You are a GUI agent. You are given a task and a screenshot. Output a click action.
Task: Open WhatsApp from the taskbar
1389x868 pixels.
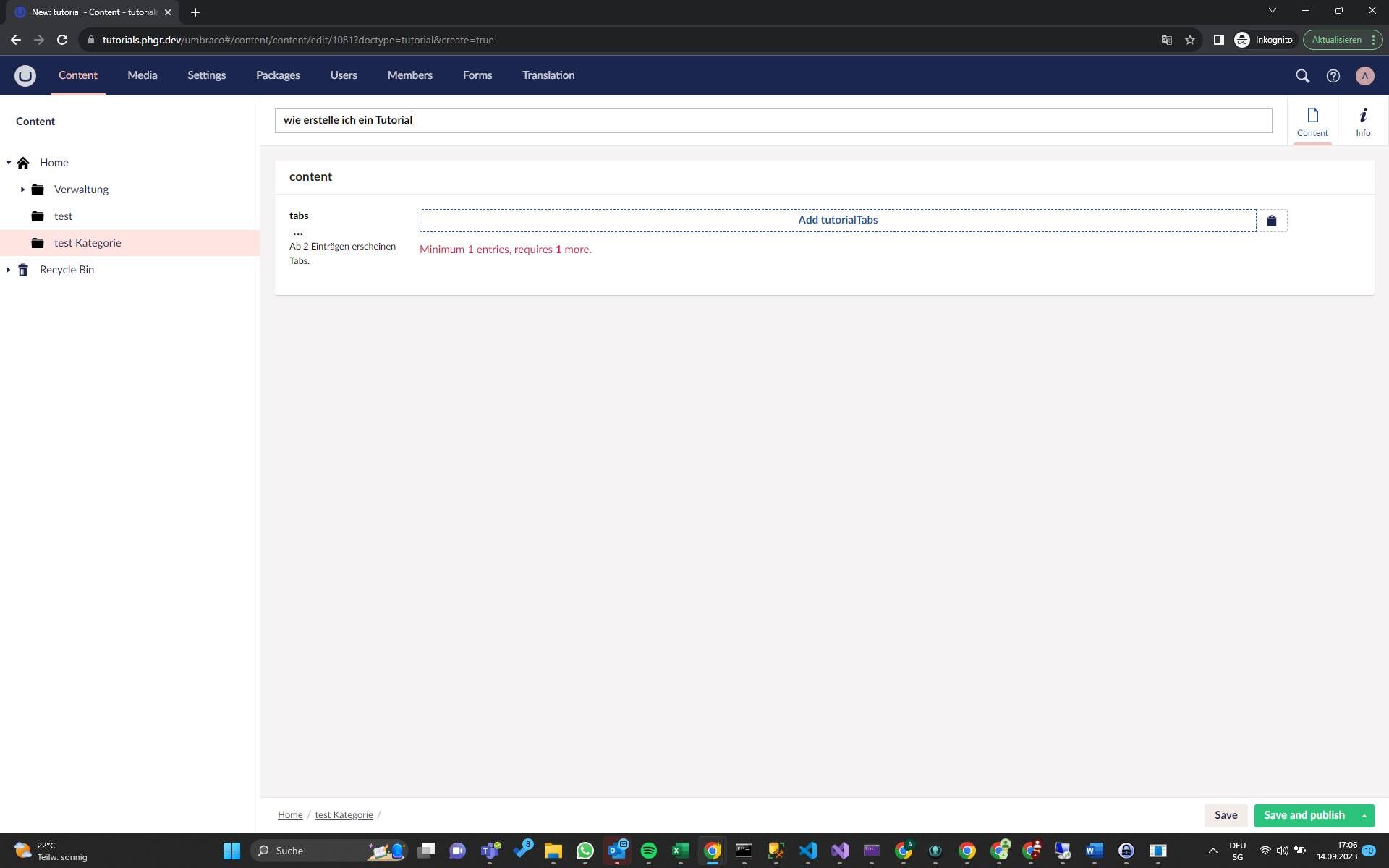585,851
